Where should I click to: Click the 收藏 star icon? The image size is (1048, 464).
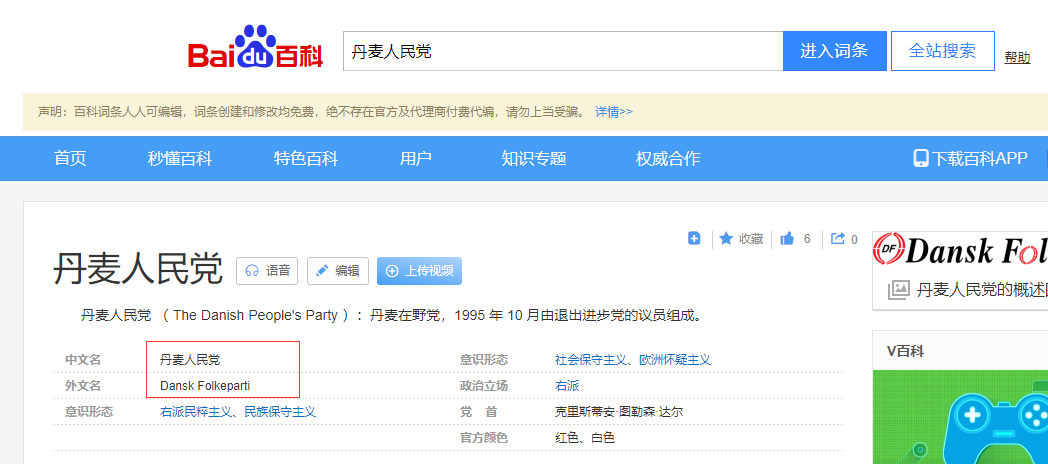pyautogui.click(x=726, y=239)
